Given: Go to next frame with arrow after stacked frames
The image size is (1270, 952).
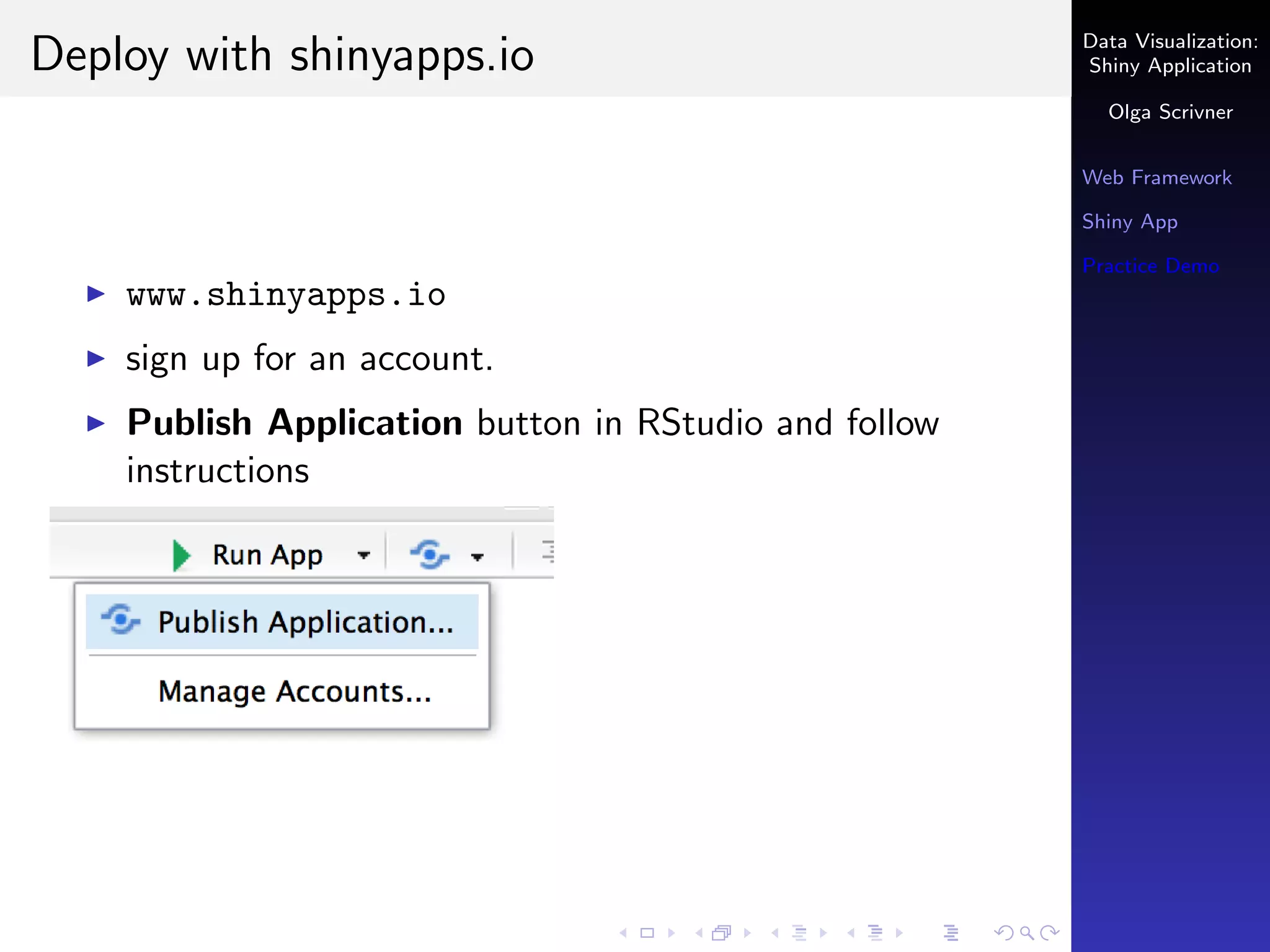Looking at the screenshot, I should (x=747, y=933).
